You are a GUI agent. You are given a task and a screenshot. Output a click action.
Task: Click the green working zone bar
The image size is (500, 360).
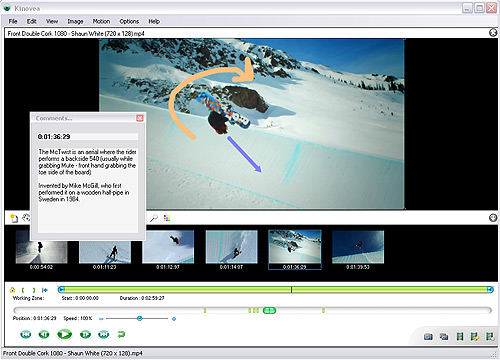[x=275, y=290]
